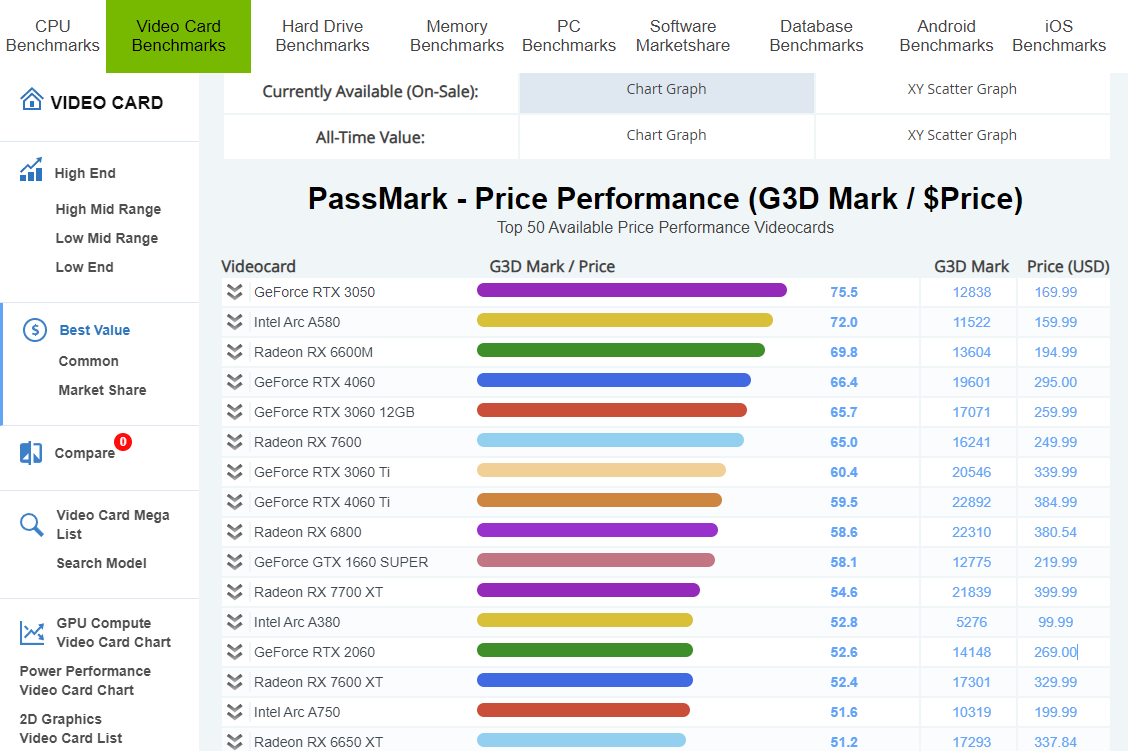This screenshot has height=751, width=1128.
Task: Click price 169.99 for RTX 3050
Action: 1055,292
